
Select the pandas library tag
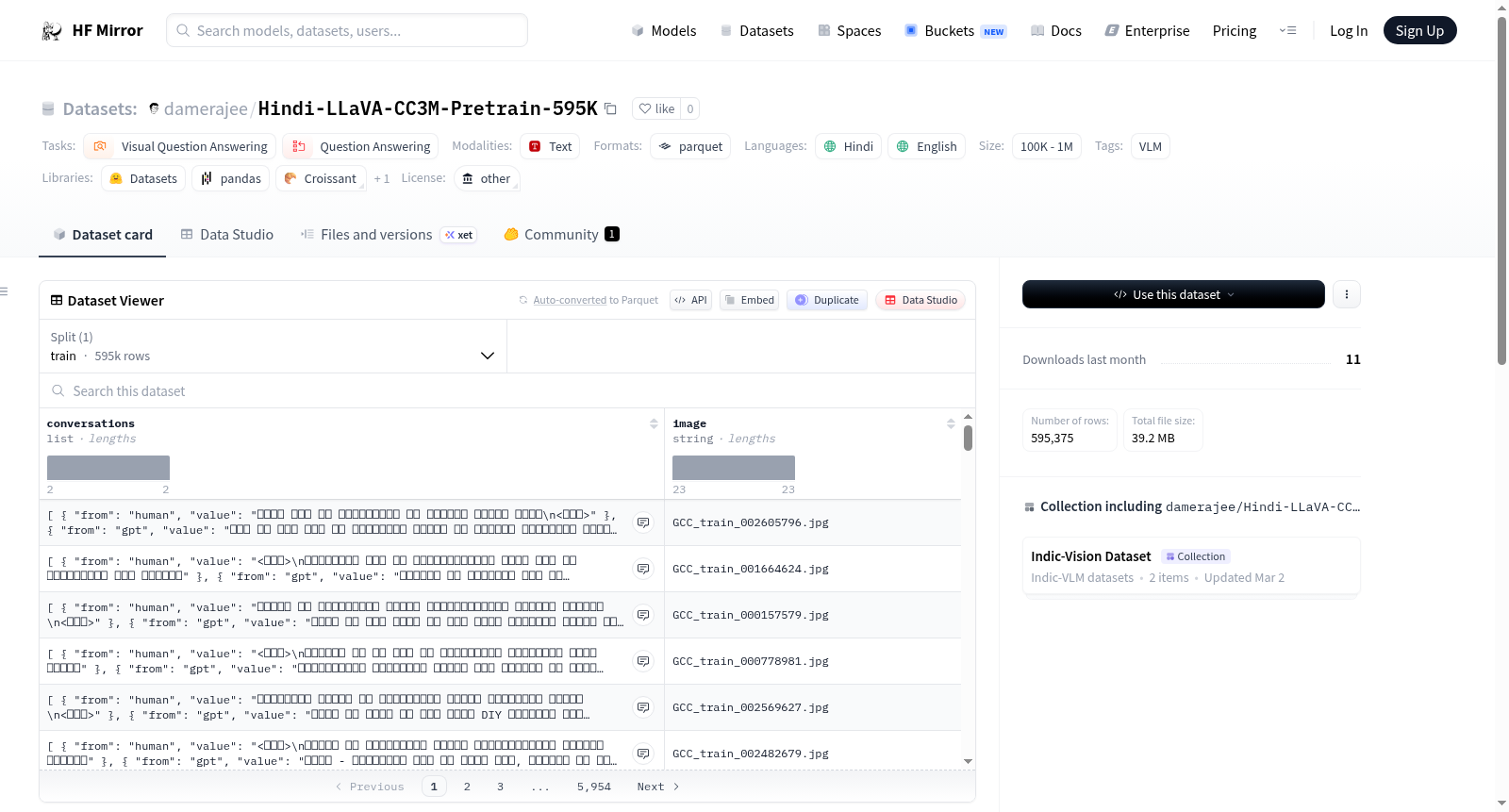point(231,178)
